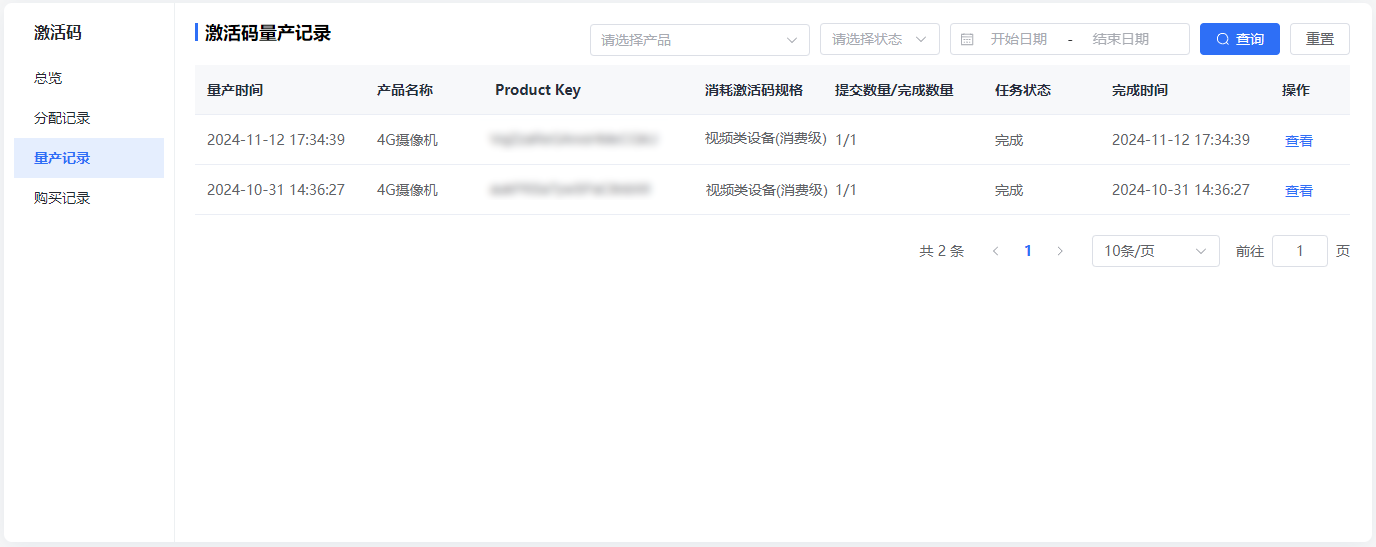The height and width of the screenshot is (547, 1376).
Task: Click 查看 for the 2024-10-31 record
Action: tap(1299, 191)
